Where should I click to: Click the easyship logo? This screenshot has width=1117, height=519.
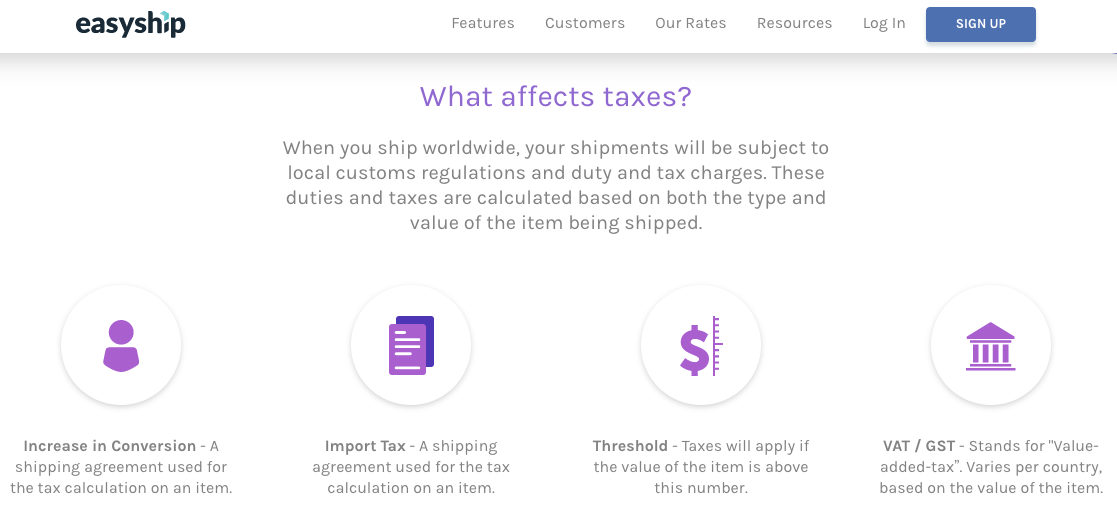(x=130, y=23)
